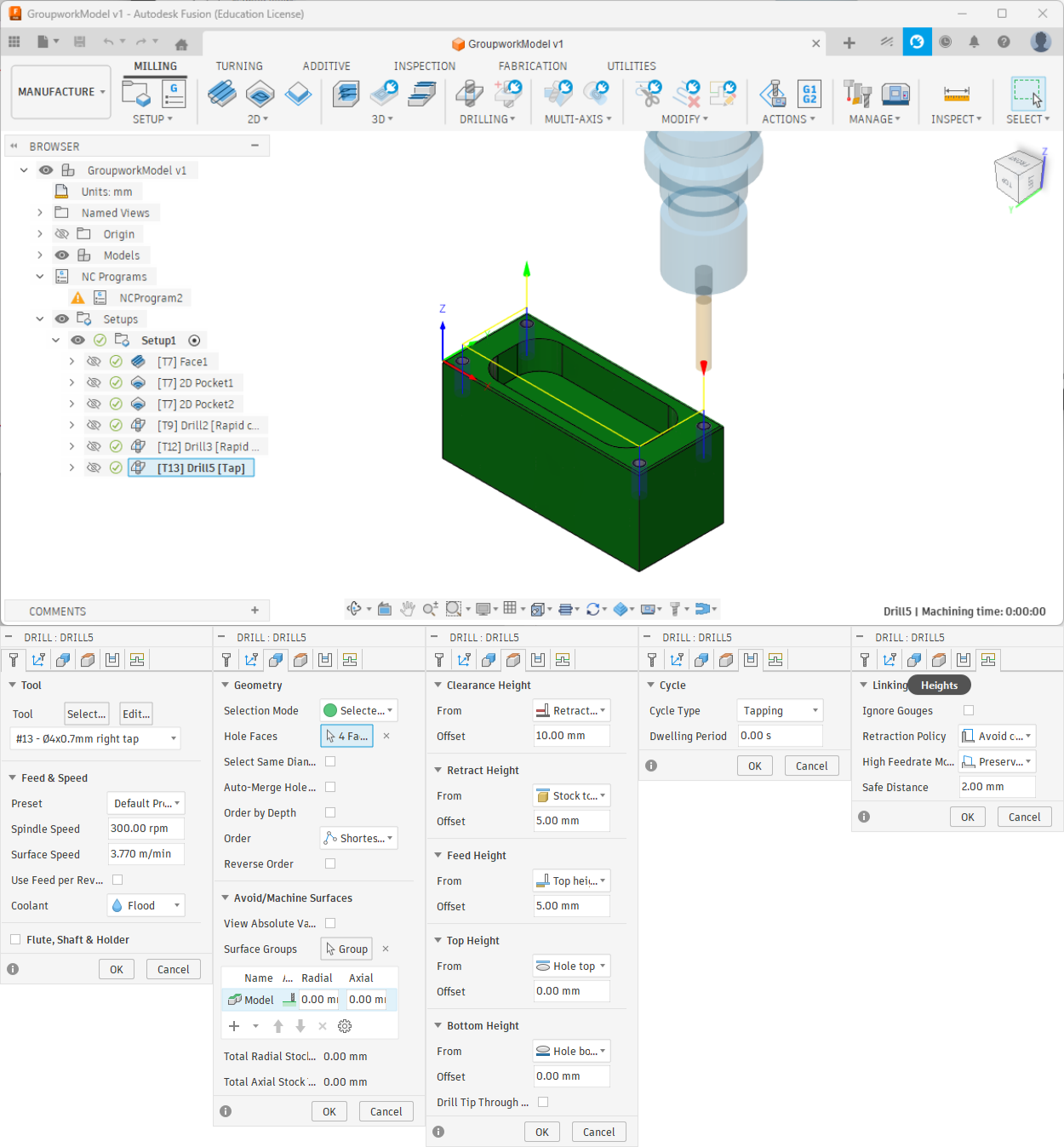Click the 4 Faces Hole Faces selector

tap(346, 736)
